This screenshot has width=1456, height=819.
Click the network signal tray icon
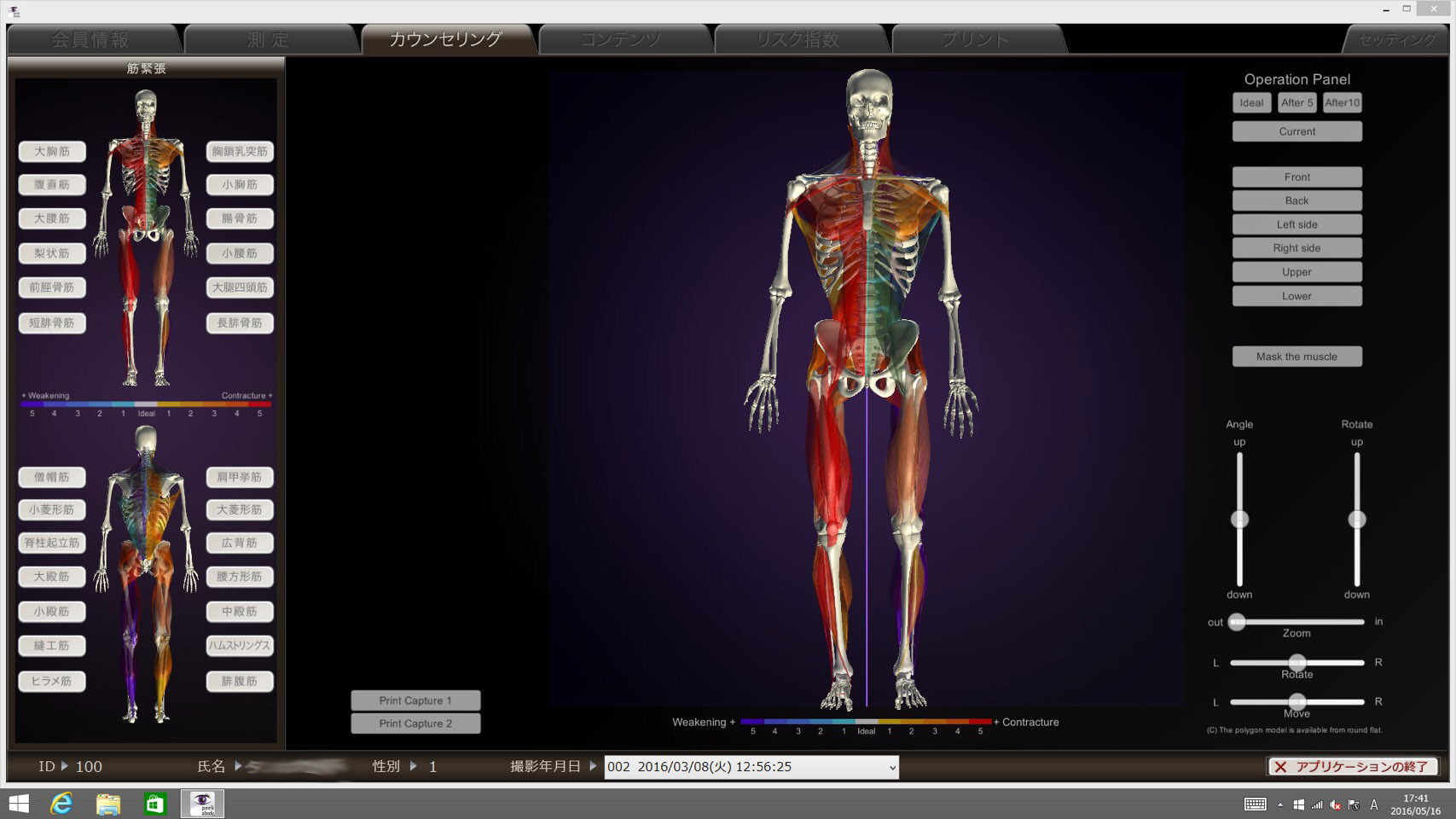[1317, 804]
